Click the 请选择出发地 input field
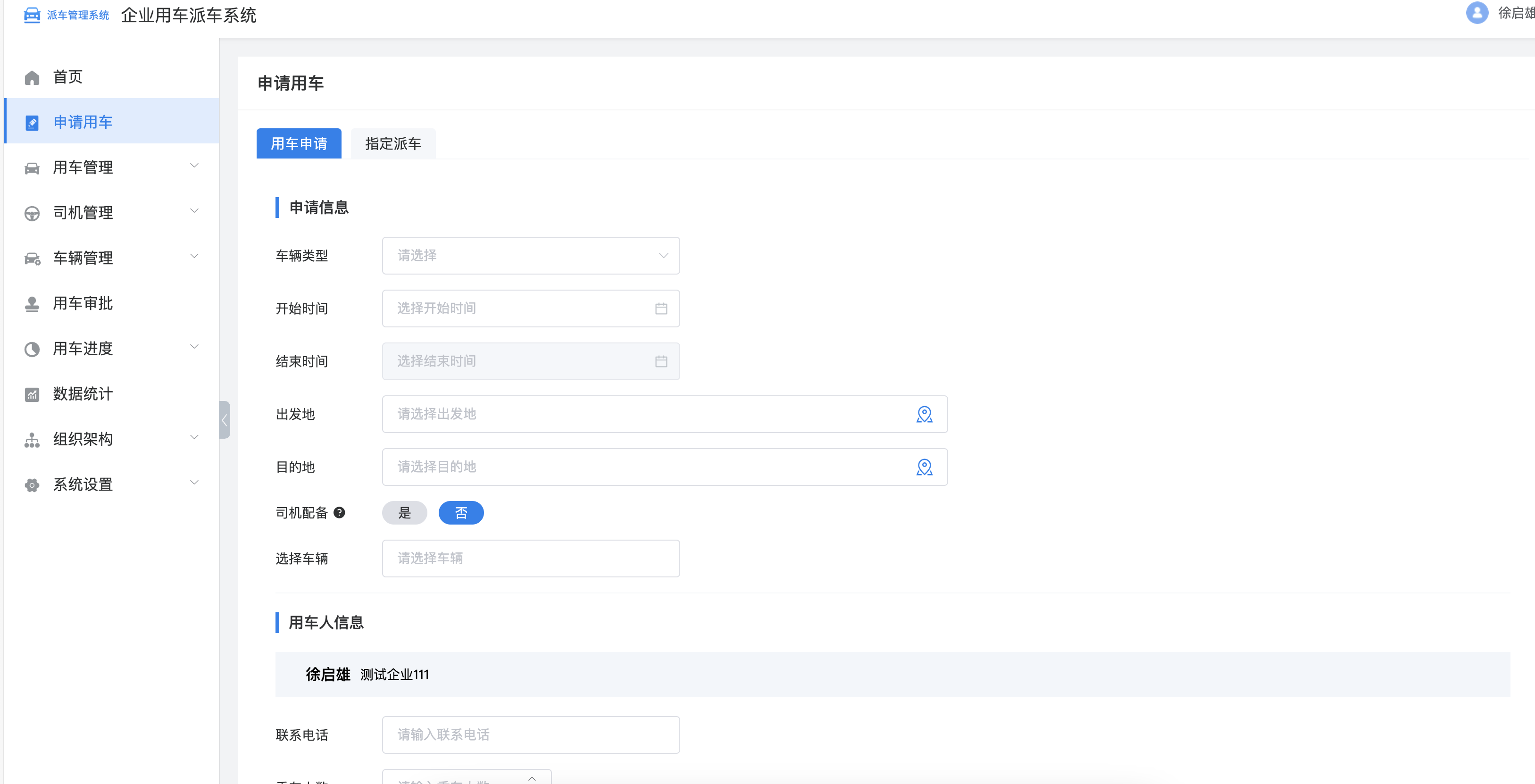1535x784 pixels. tap(665, 414)
